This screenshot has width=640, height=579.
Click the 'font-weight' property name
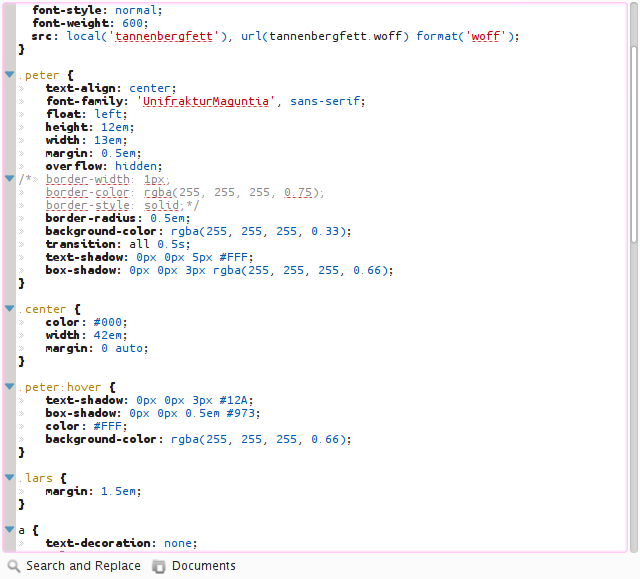[x=70, y=23]
